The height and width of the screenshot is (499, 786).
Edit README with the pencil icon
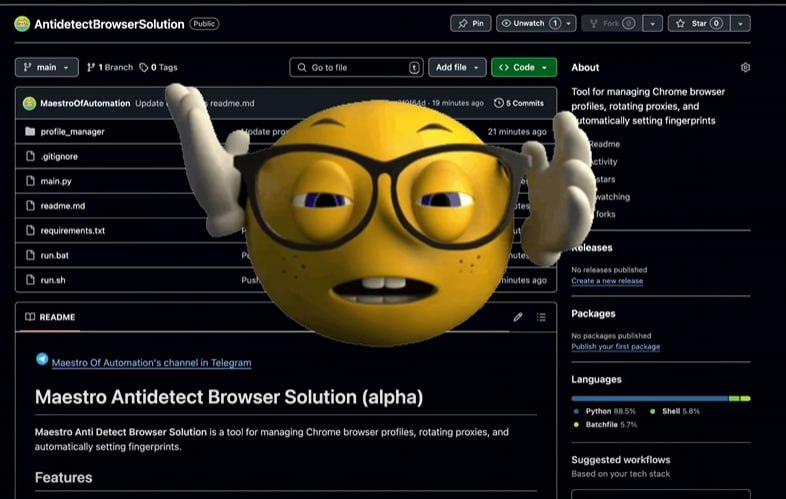coord(518,317)
